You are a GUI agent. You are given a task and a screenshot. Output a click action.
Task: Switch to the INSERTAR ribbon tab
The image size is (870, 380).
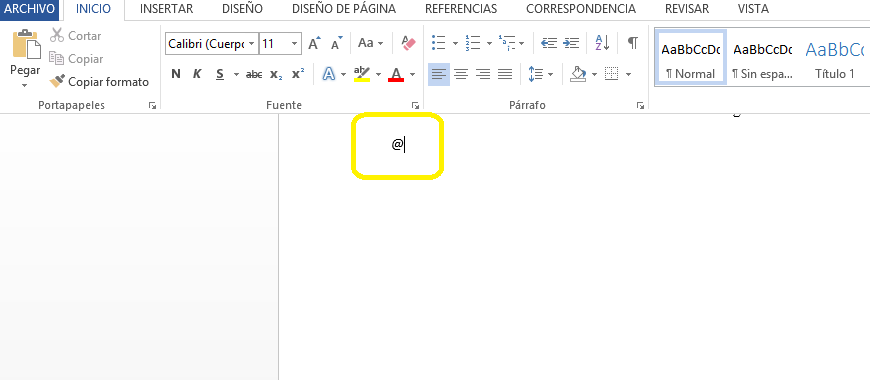coord(166,9)
